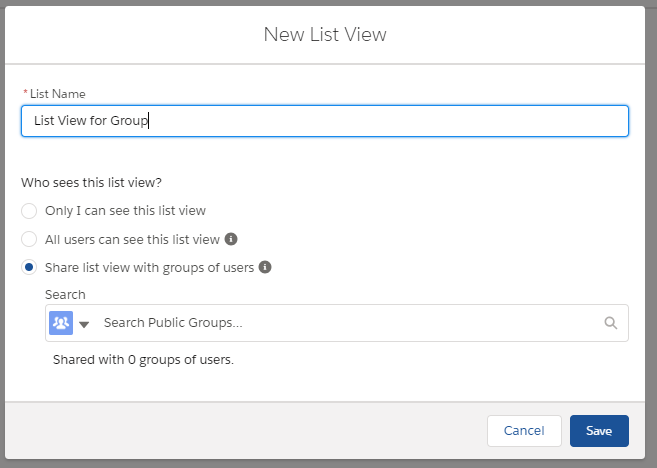The image size is (657, 468).
Task: Select the Only I can see radio circle
Action: coord(30,211)
